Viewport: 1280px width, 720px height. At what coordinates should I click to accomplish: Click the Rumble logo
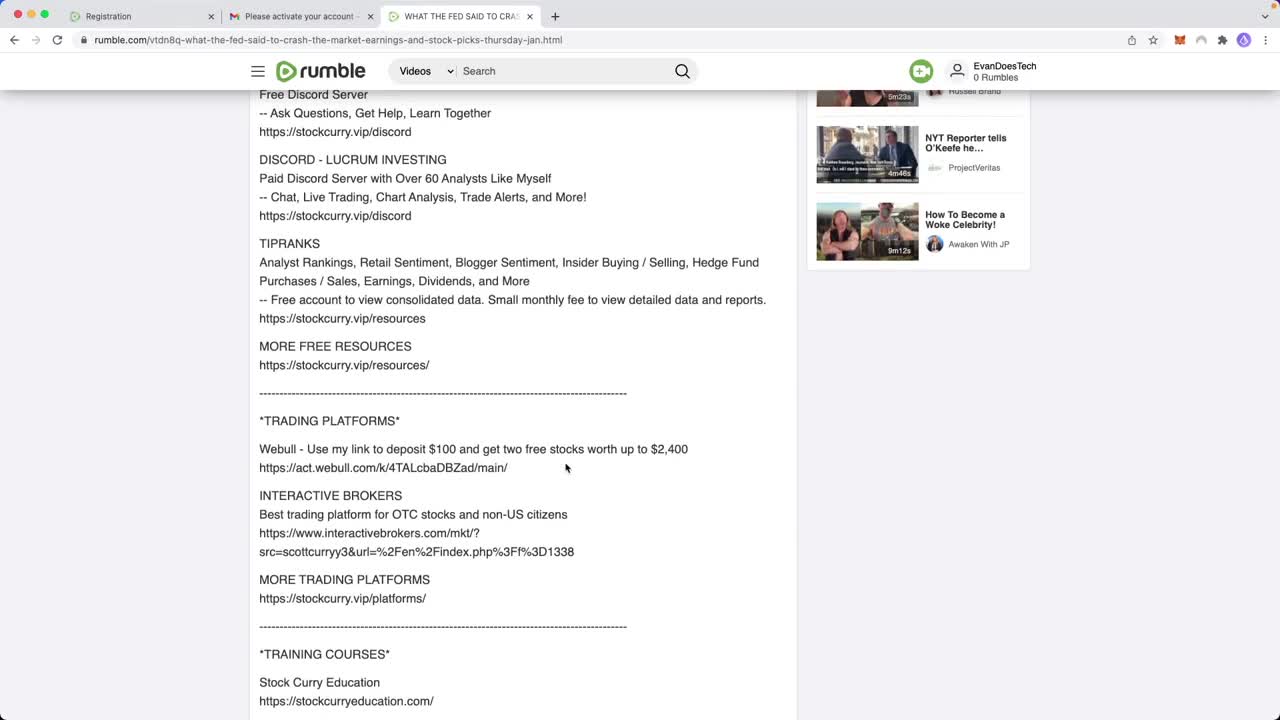coord(320,71)
